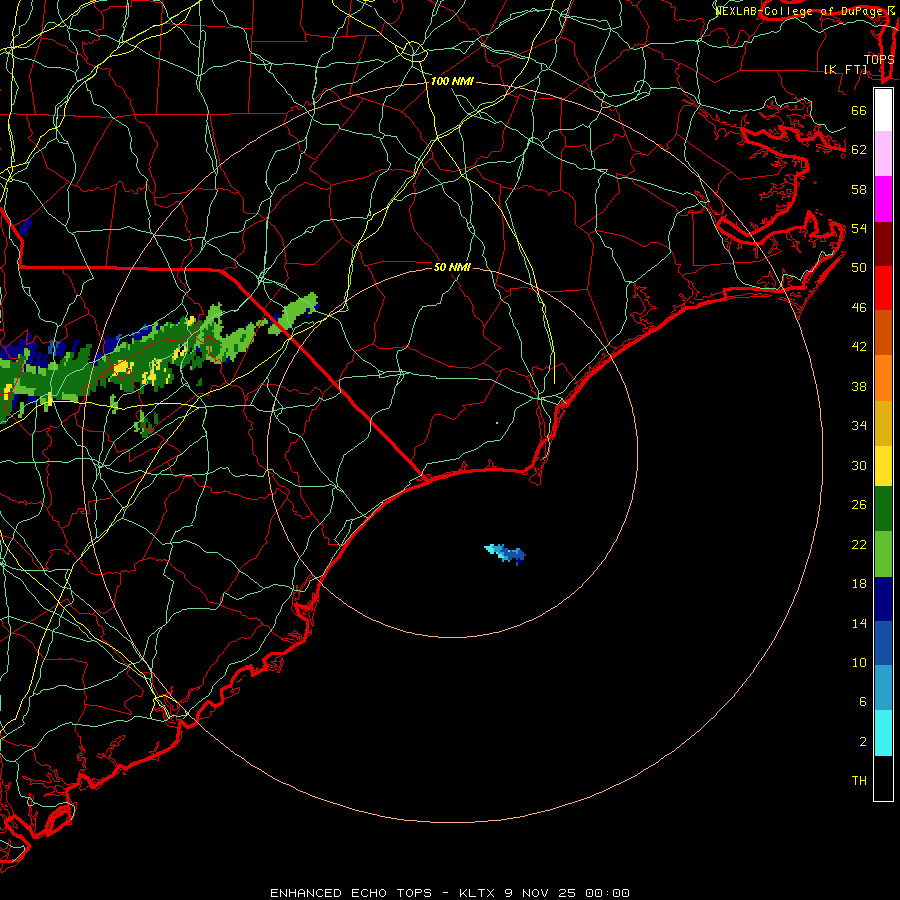Viewport: 900px width, 900px height.
Task: Click the medium blue legend swatch
Action: [883, 643]
